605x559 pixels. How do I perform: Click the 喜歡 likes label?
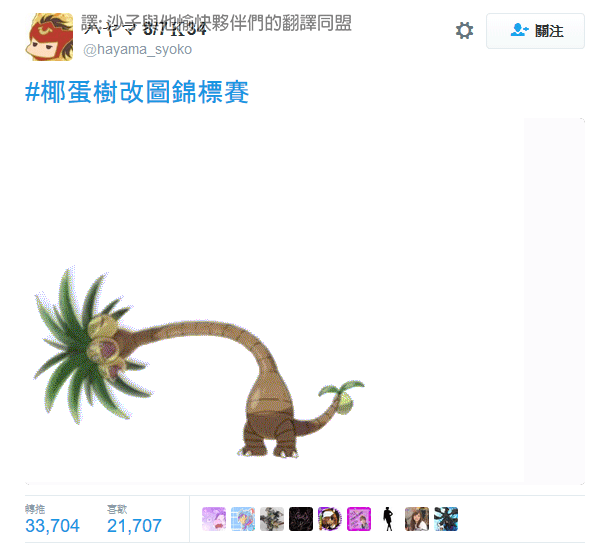point(117,509)
